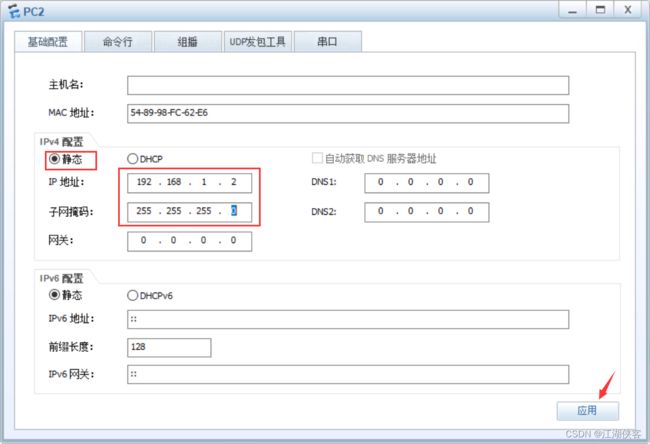650x444 pixels.
Task: Click the IP 地址 field 192.168.1.2
Action: tap(189, 183)
